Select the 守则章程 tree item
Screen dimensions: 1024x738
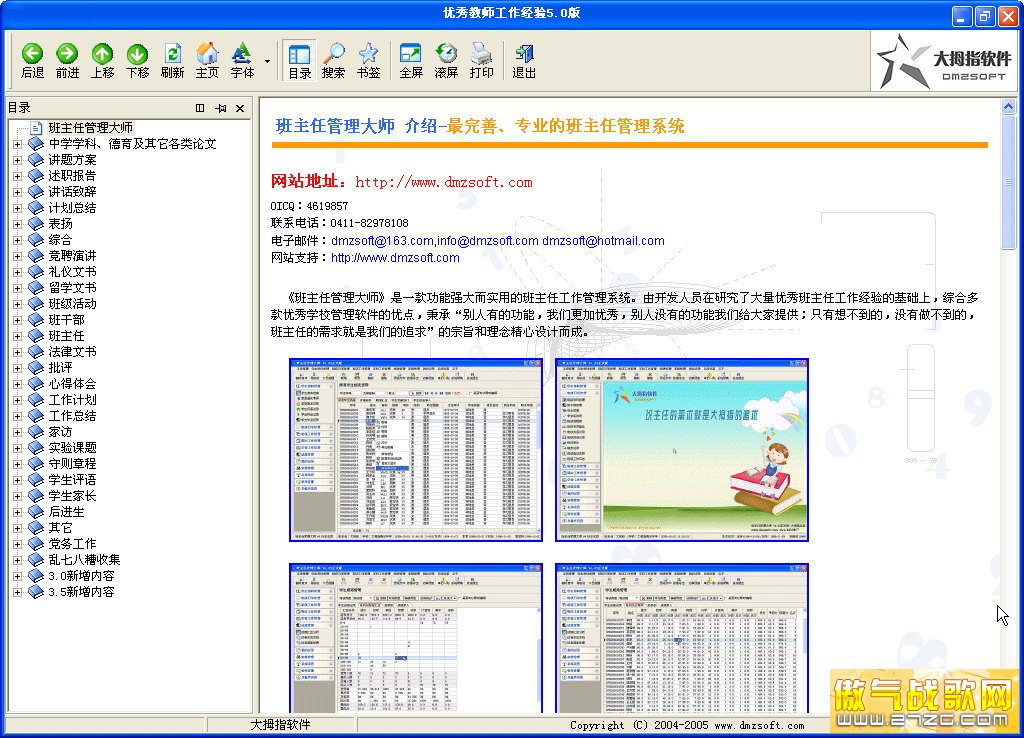coord(72,464)
